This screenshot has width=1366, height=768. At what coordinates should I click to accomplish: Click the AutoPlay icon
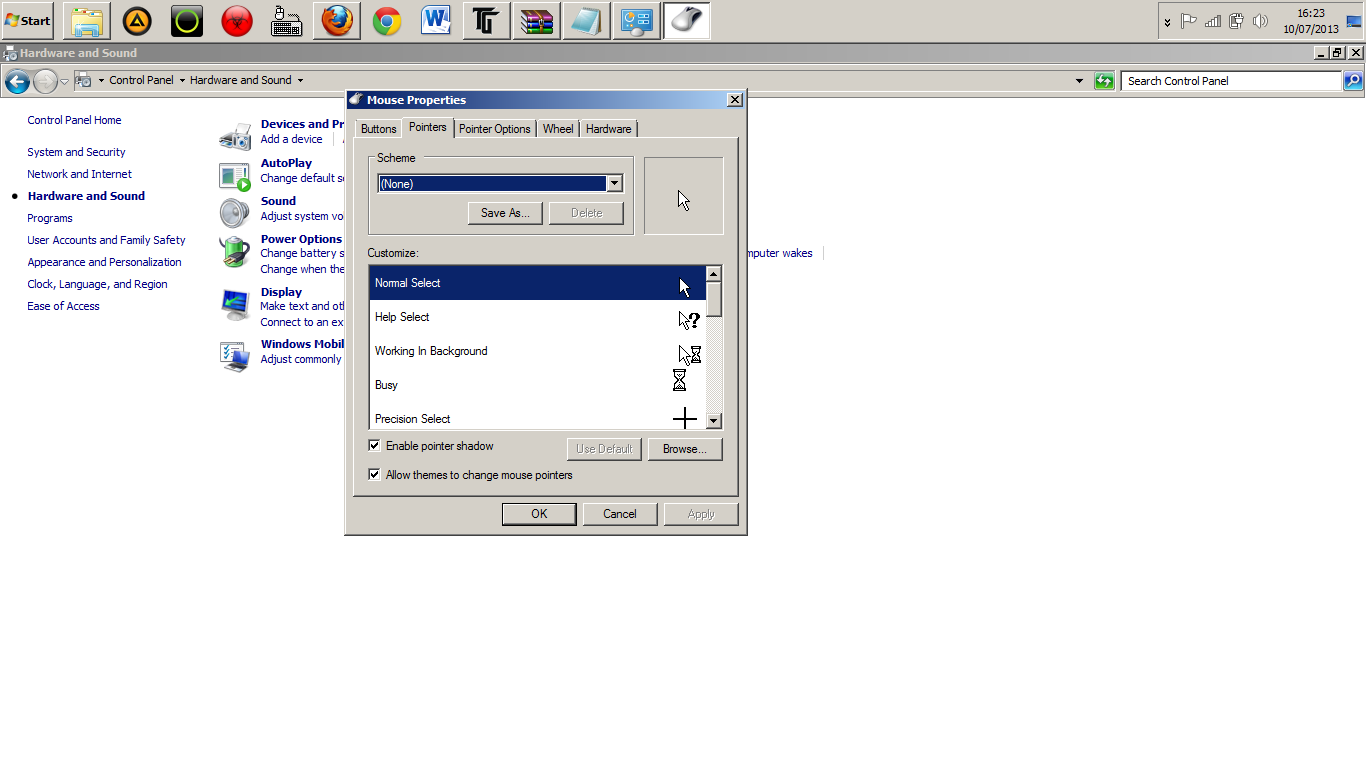point(235,176)
